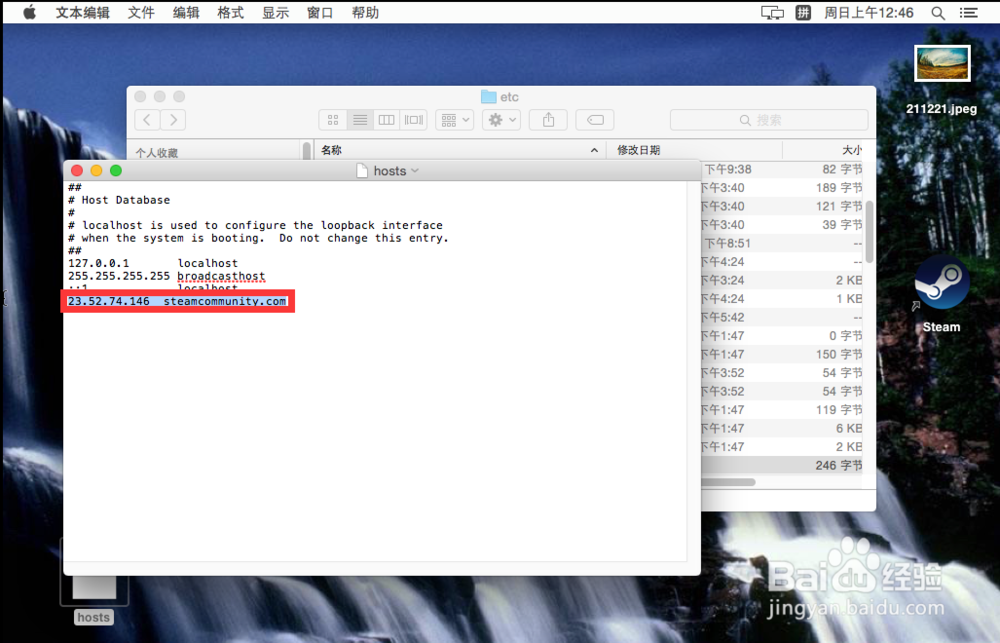The width and height of the screenshot is (1000, 643).
Task: Open Finder action gear menu
Action: pos(502,119)
